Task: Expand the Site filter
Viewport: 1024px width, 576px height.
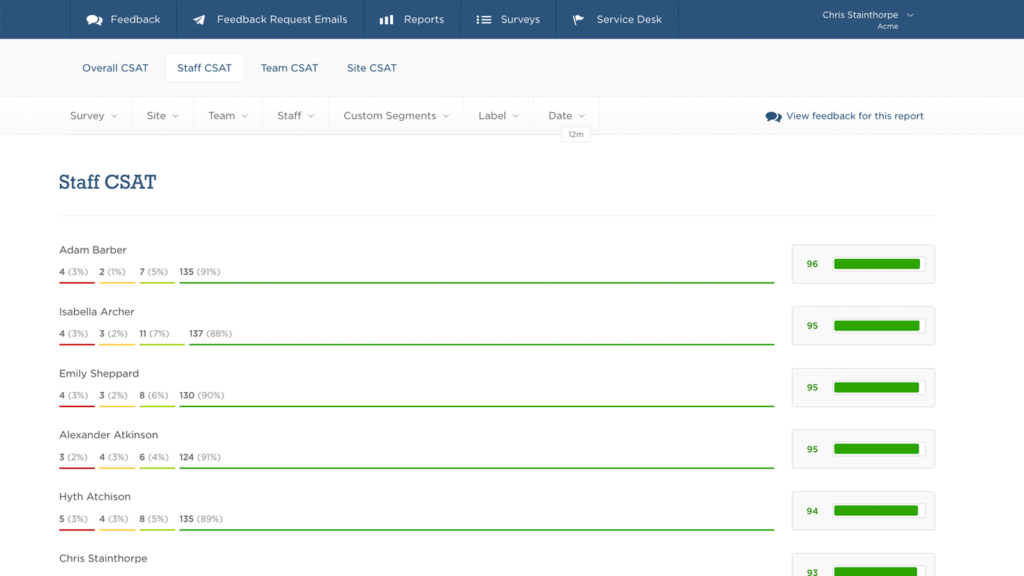Action: pyautogui.click(x=162, y=115)
